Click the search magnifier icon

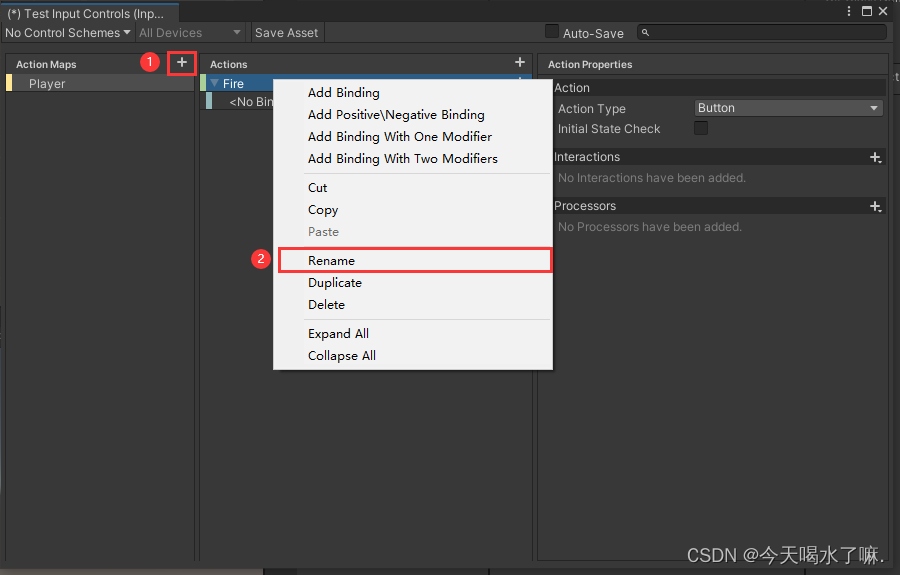645,33
